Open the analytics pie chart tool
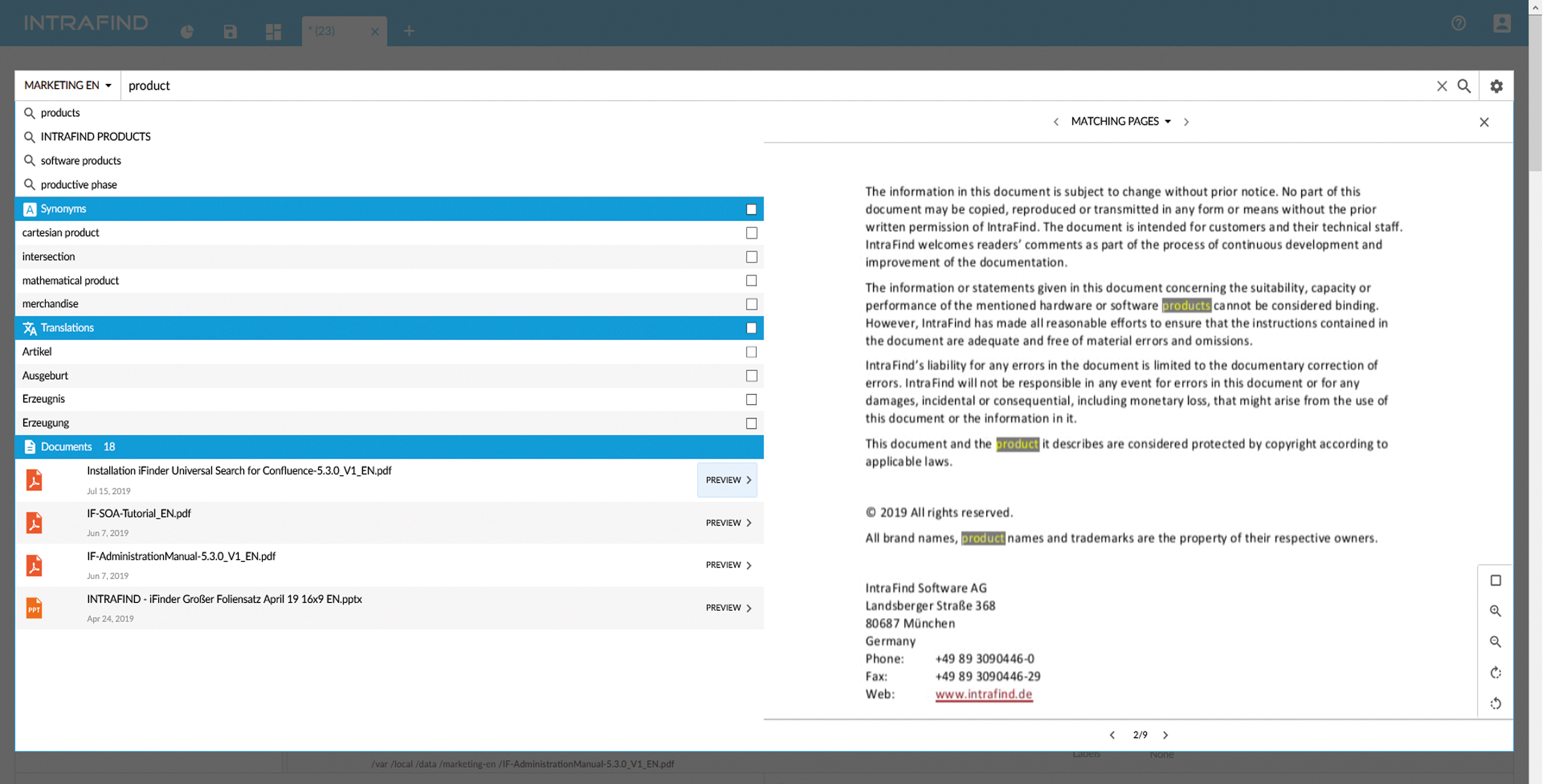1544x784 pixels. (187, 31)
